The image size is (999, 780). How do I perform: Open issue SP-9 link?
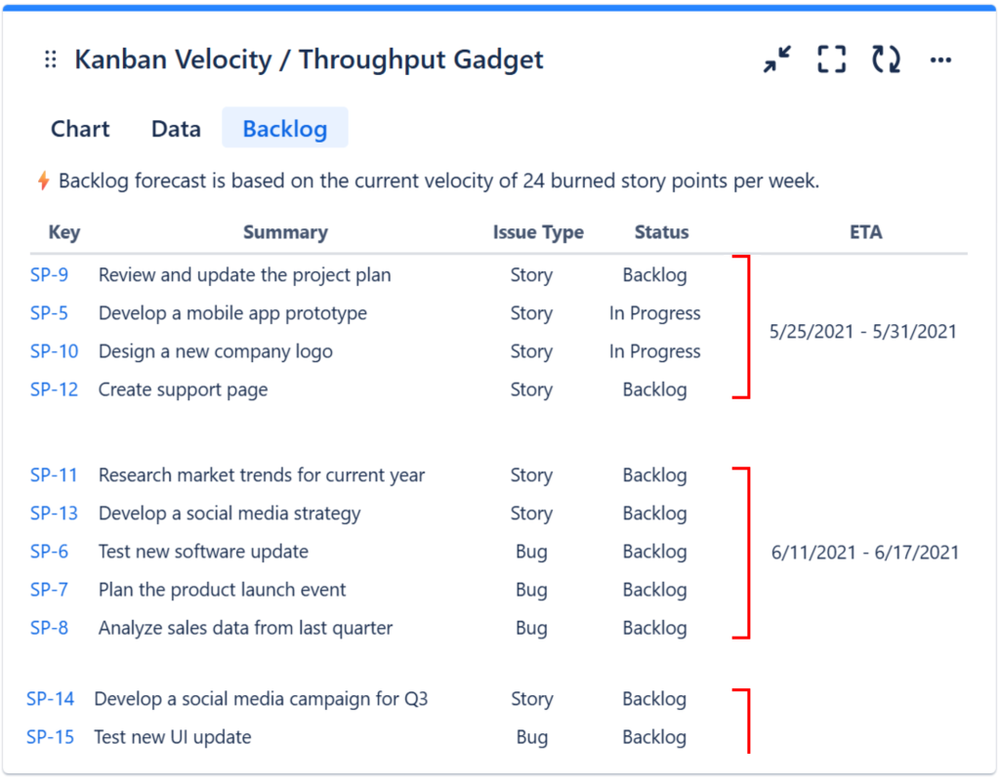tap(49, 275)
